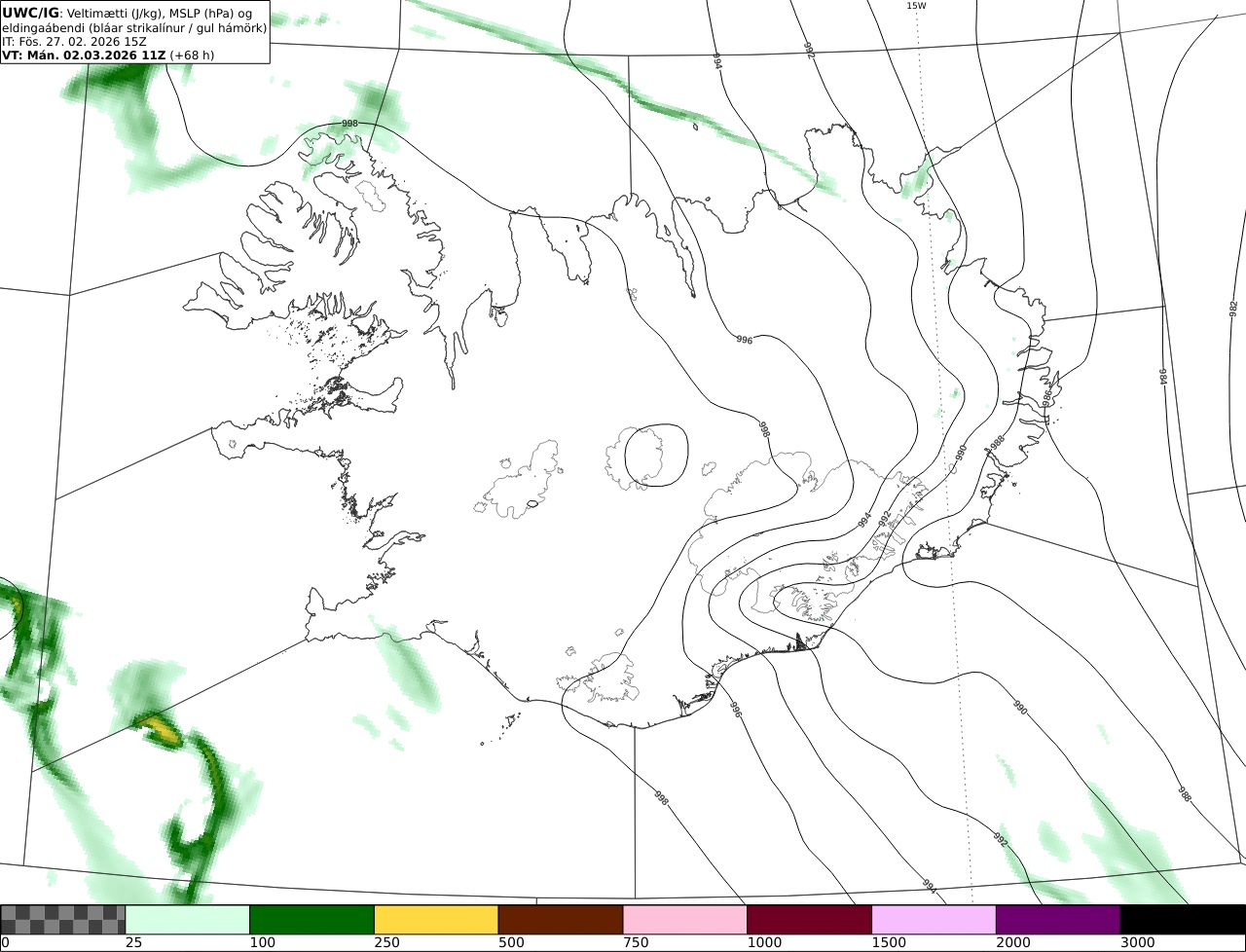Click the '986' isobar label

point(1047,398)
